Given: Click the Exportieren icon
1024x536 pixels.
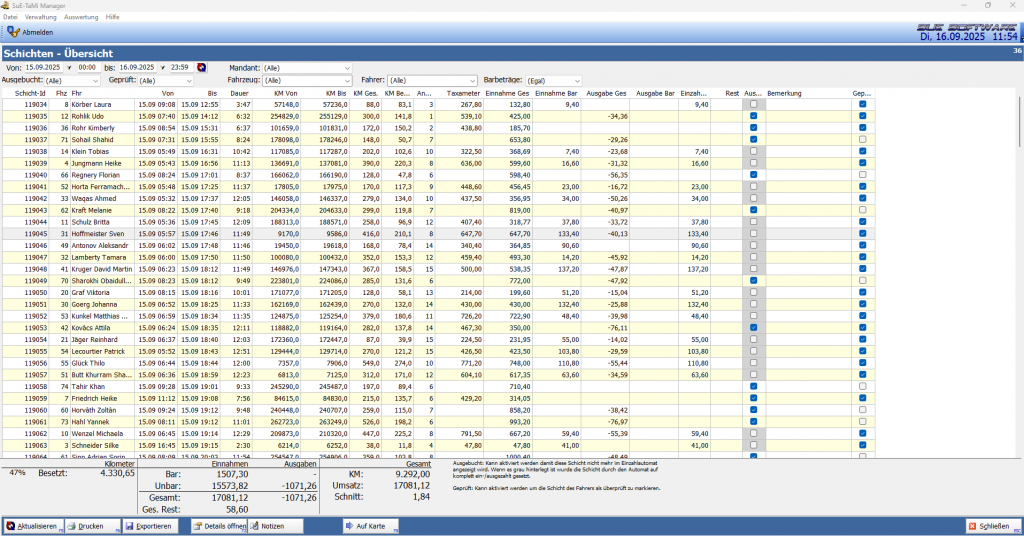Looking at the screenshot, I should pos(128,526).
